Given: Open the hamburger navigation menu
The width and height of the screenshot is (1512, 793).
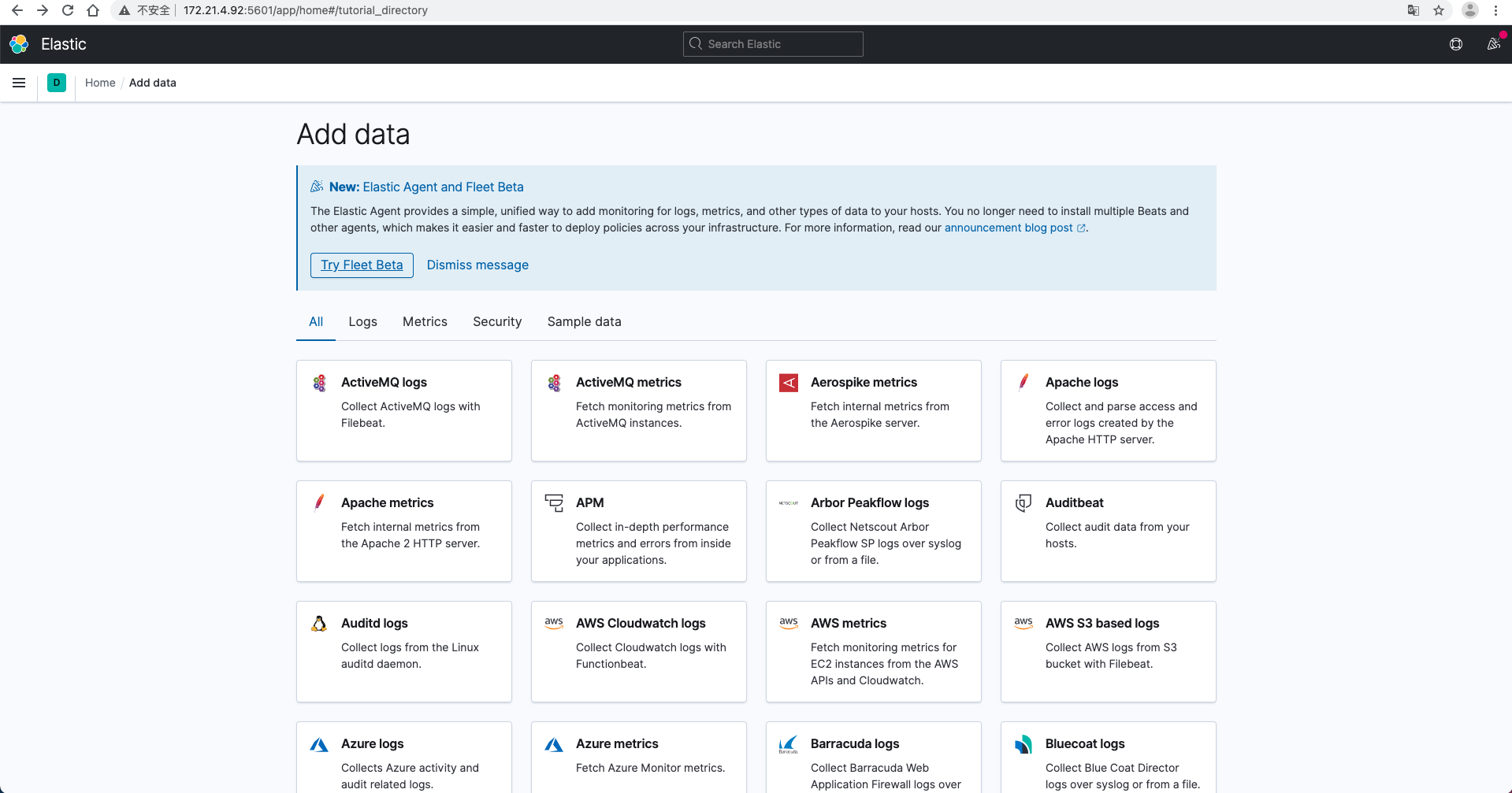Looking at the screenshot, I should (19, 83).
